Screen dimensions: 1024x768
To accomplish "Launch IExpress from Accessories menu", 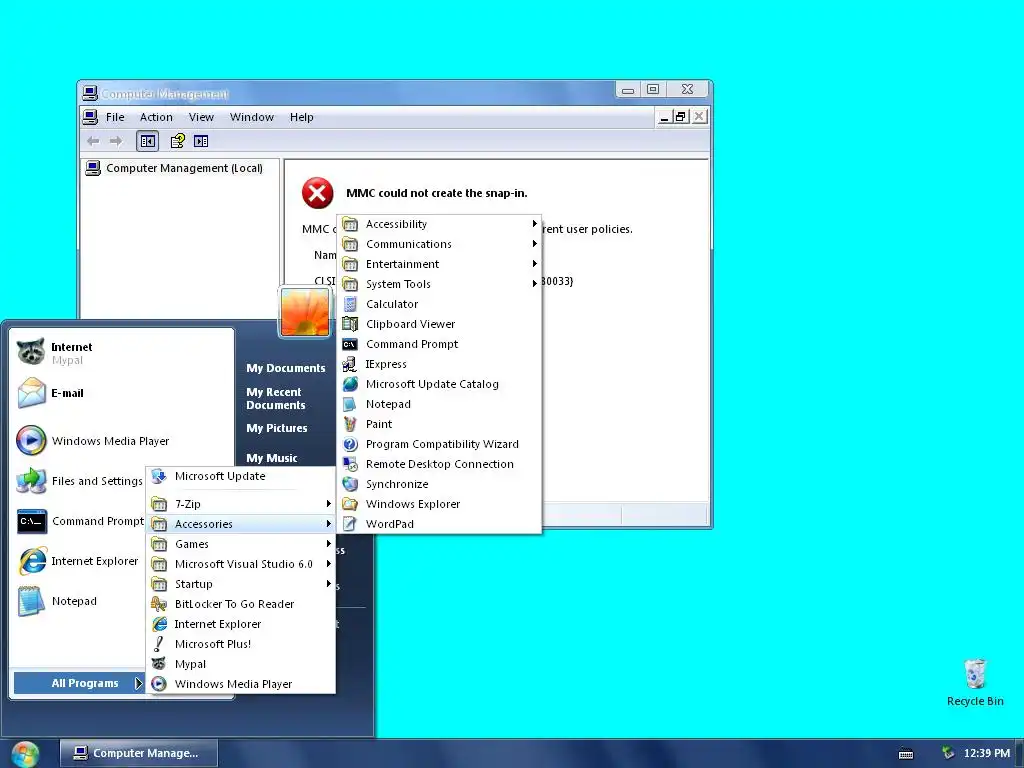I will pyautogui.click(x=439, y=364).
